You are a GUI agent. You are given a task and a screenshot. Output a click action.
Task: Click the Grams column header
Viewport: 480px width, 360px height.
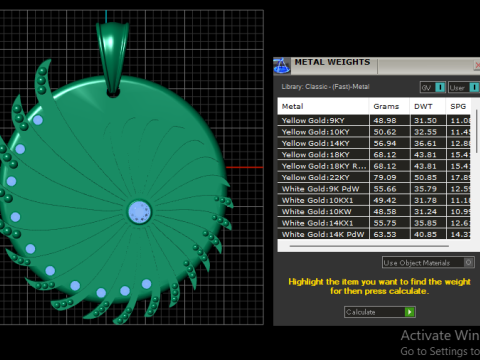pos(389,106)
